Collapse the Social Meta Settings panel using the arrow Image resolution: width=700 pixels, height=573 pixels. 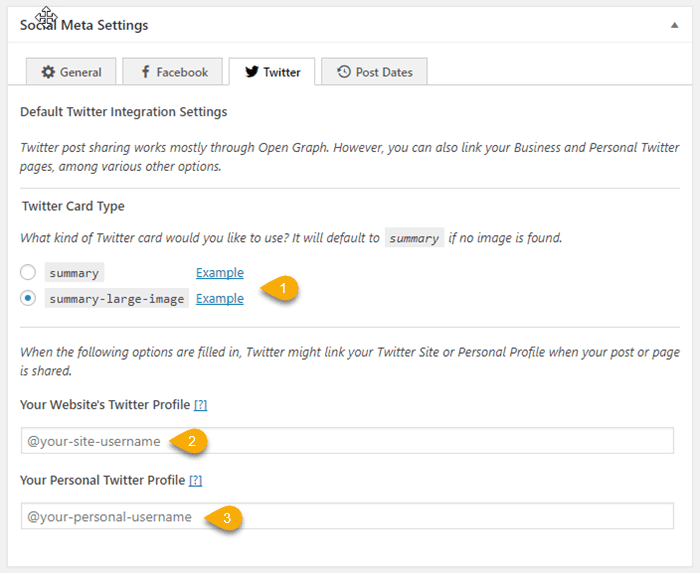click(675, 25)
